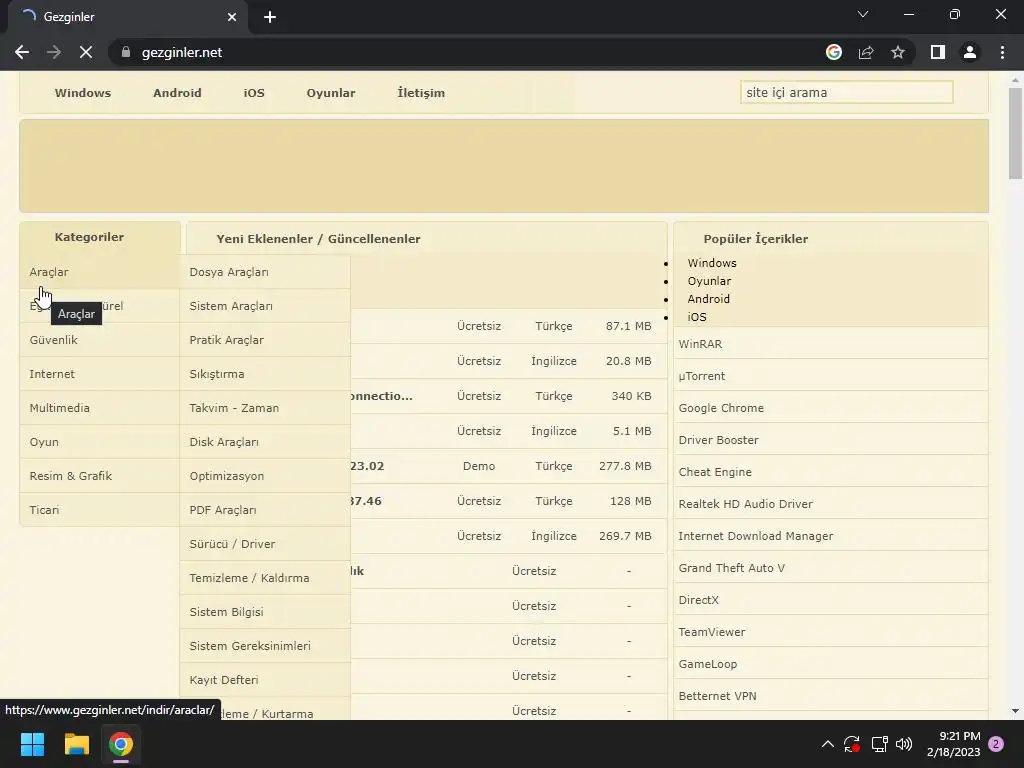Focus the 'site içi arama' search box

(x=846, y=92)
